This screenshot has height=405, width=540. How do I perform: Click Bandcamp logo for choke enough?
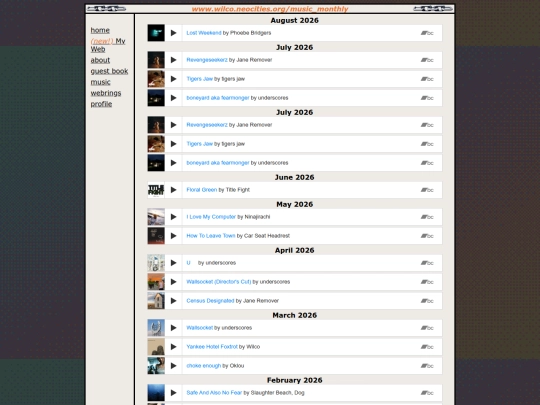(x=427, y=366)
